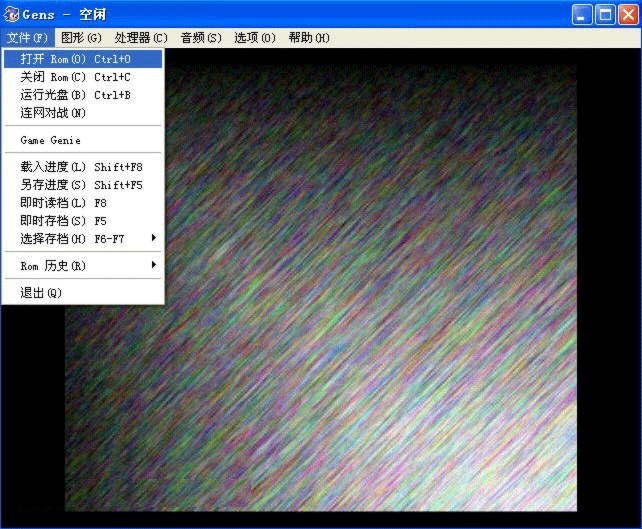Select 连网对战(N) menu entry
The height and width of the screenshot is (529, 642).
(83, 113)
